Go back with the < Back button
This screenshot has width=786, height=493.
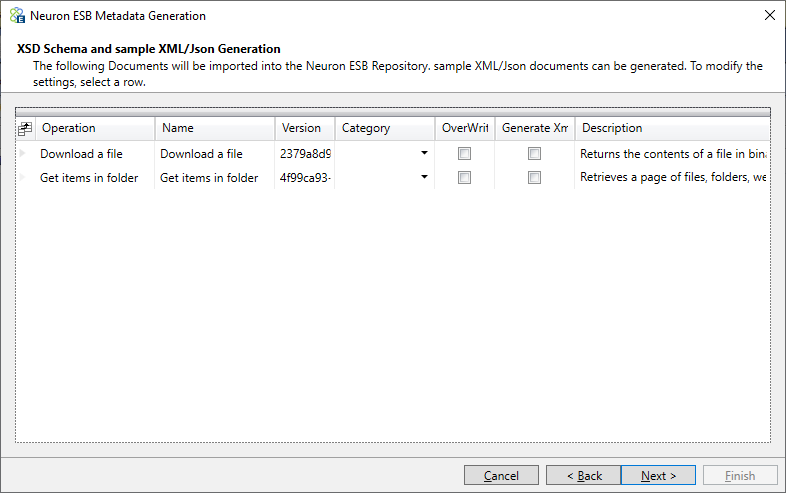coord(583,475)
